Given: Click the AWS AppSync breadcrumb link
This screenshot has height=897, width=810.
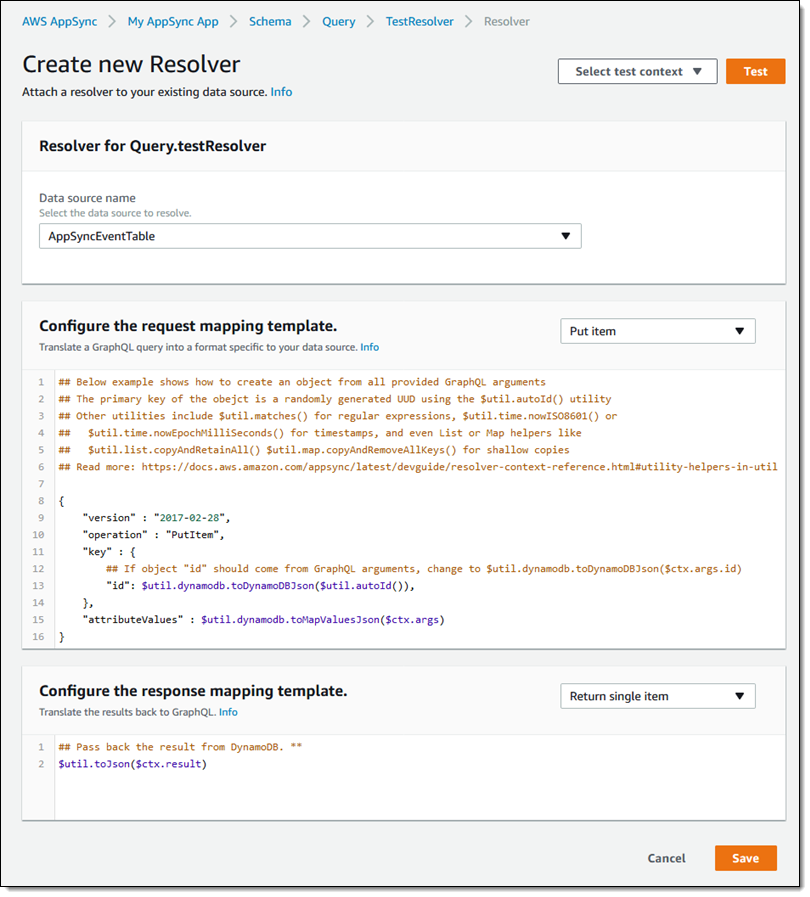Looking at the screenshot, I should (x=60, y=21).
